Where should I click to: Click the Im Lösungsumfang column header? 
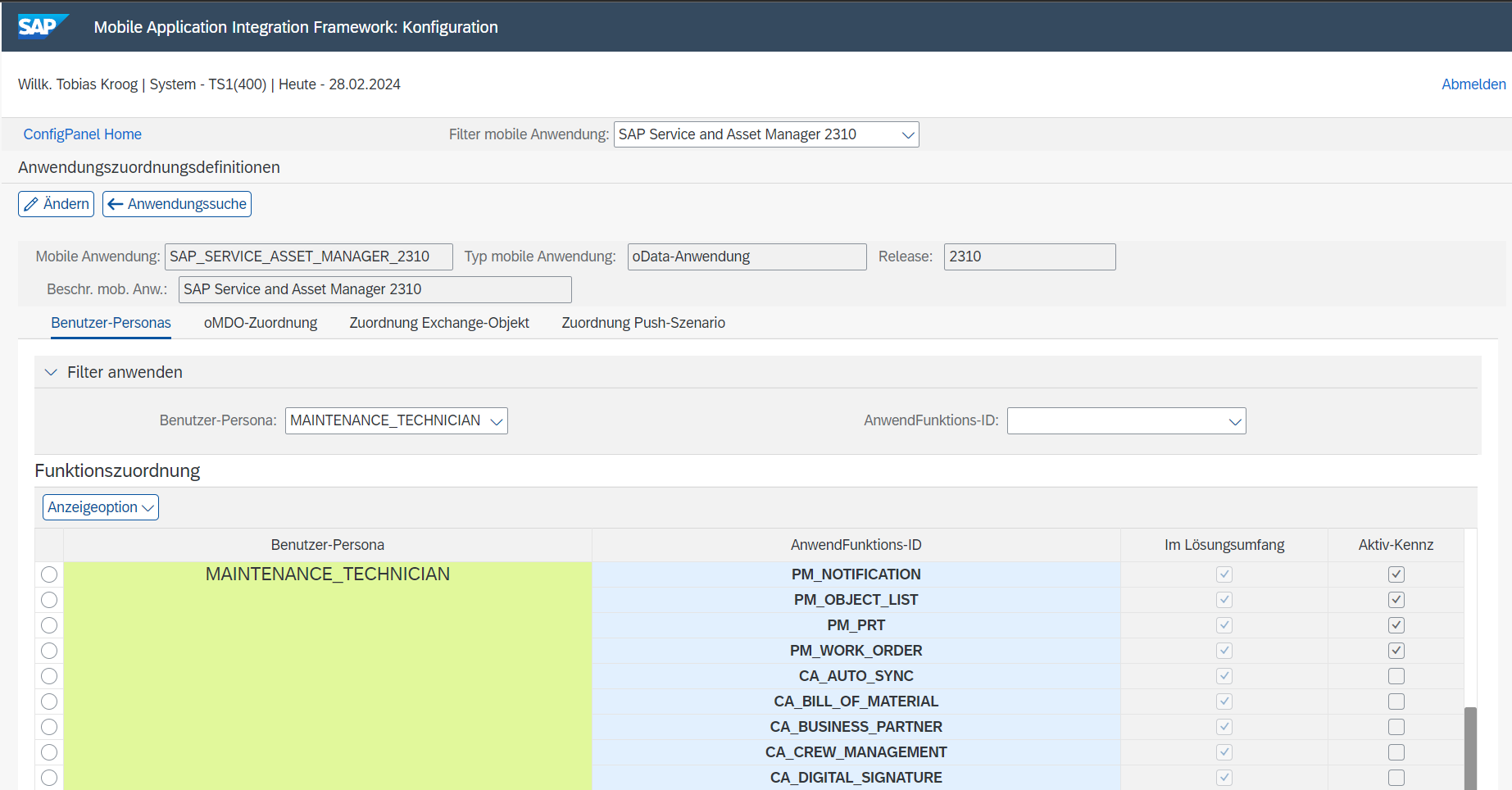(x=1224, y=545)
